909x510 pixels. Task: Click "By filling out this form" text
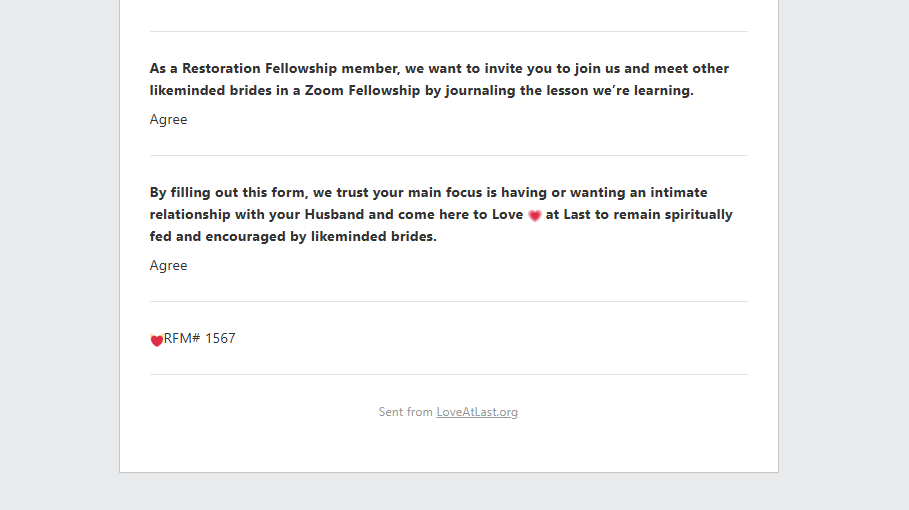tap(227, 192)
